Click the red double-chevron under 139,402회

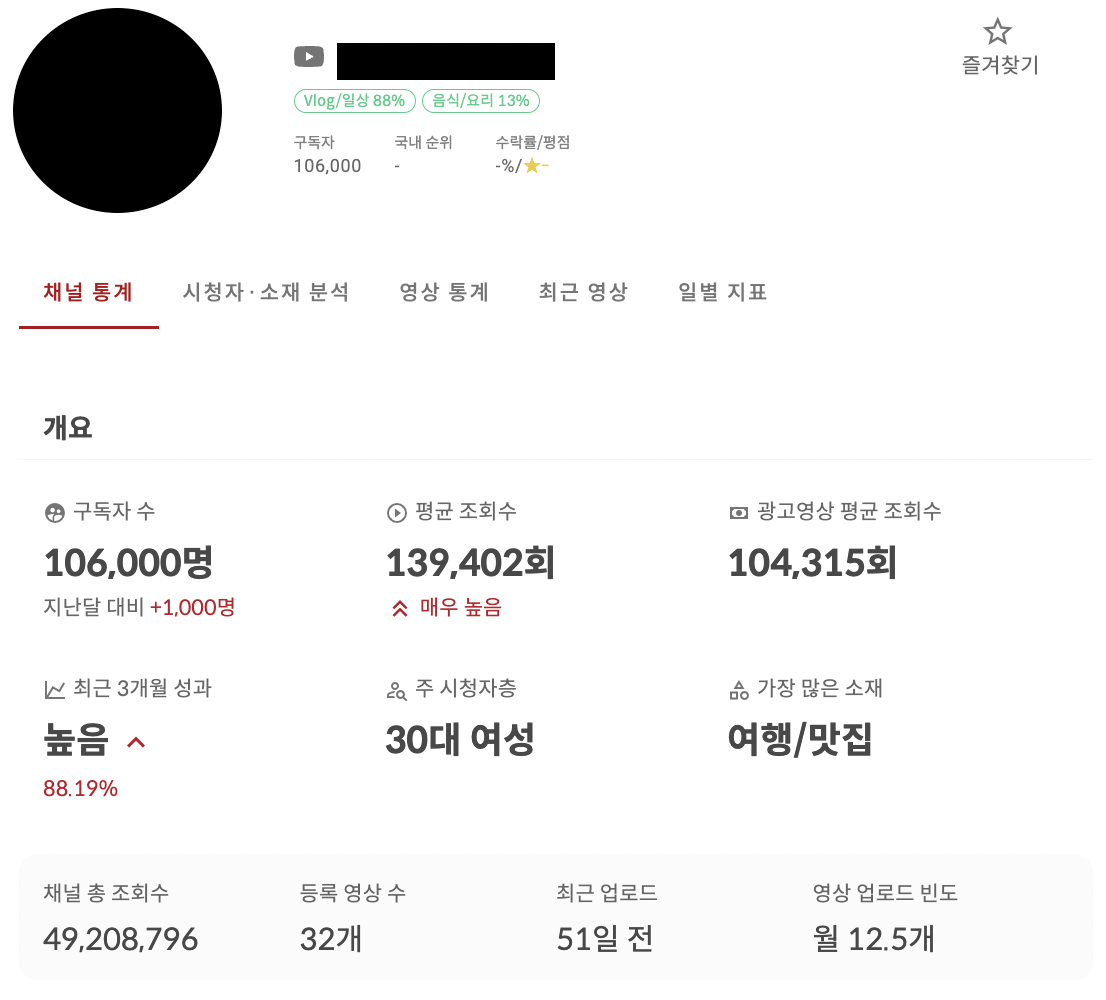[401, 607]
